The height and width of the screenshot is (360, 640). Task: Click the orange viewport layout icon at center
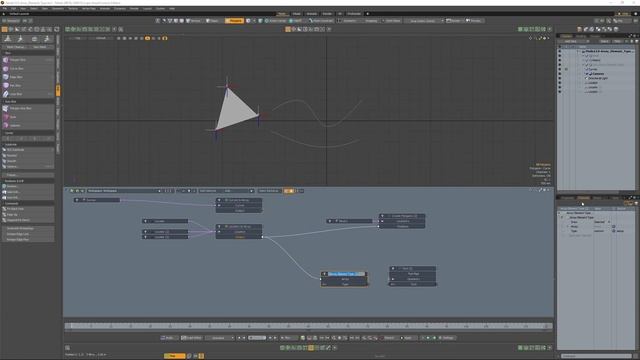pyautogui.click(x=288, y=29)
